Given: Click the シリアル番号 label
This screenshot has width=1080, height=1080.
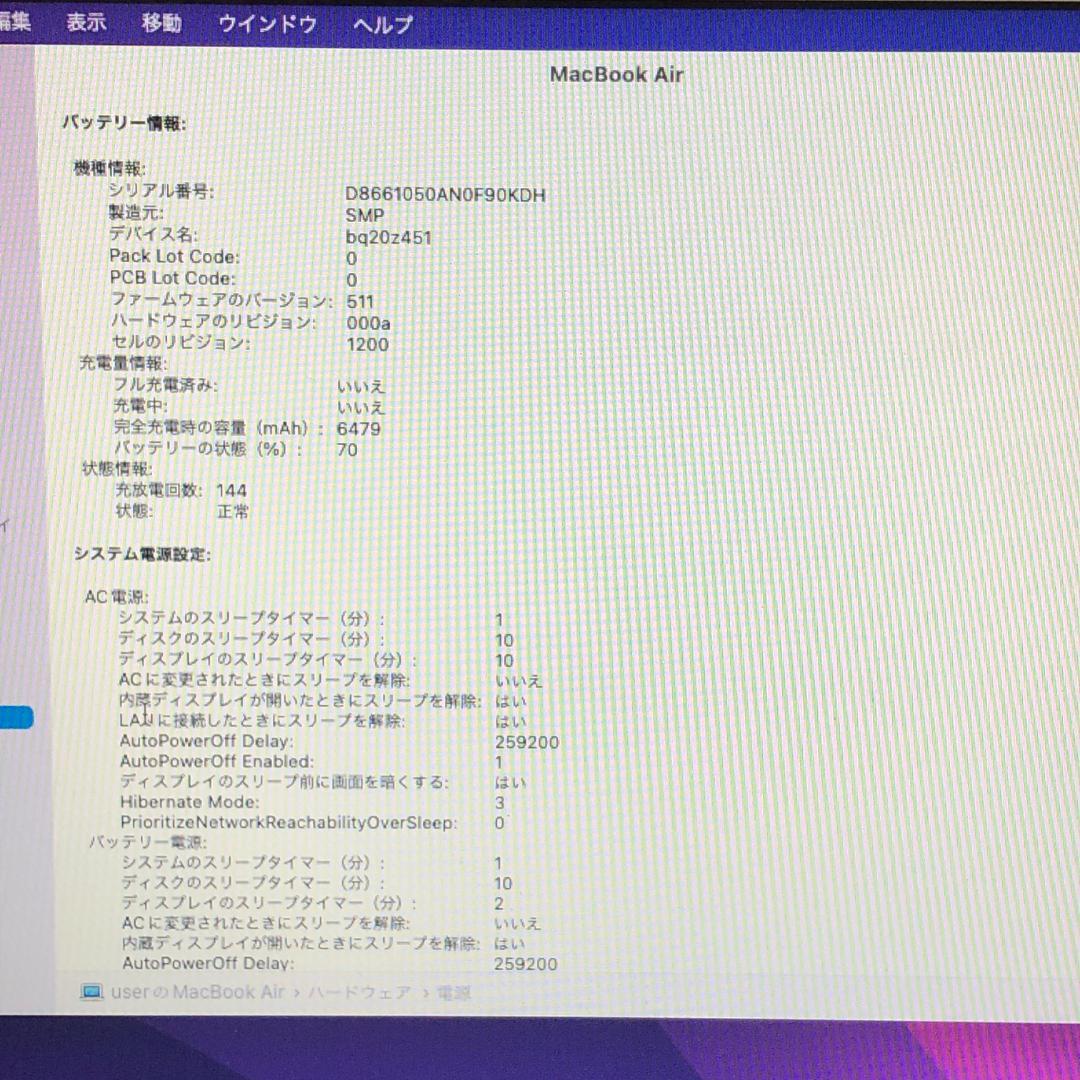Looking at the screenshot, I should tap(160, 191).
